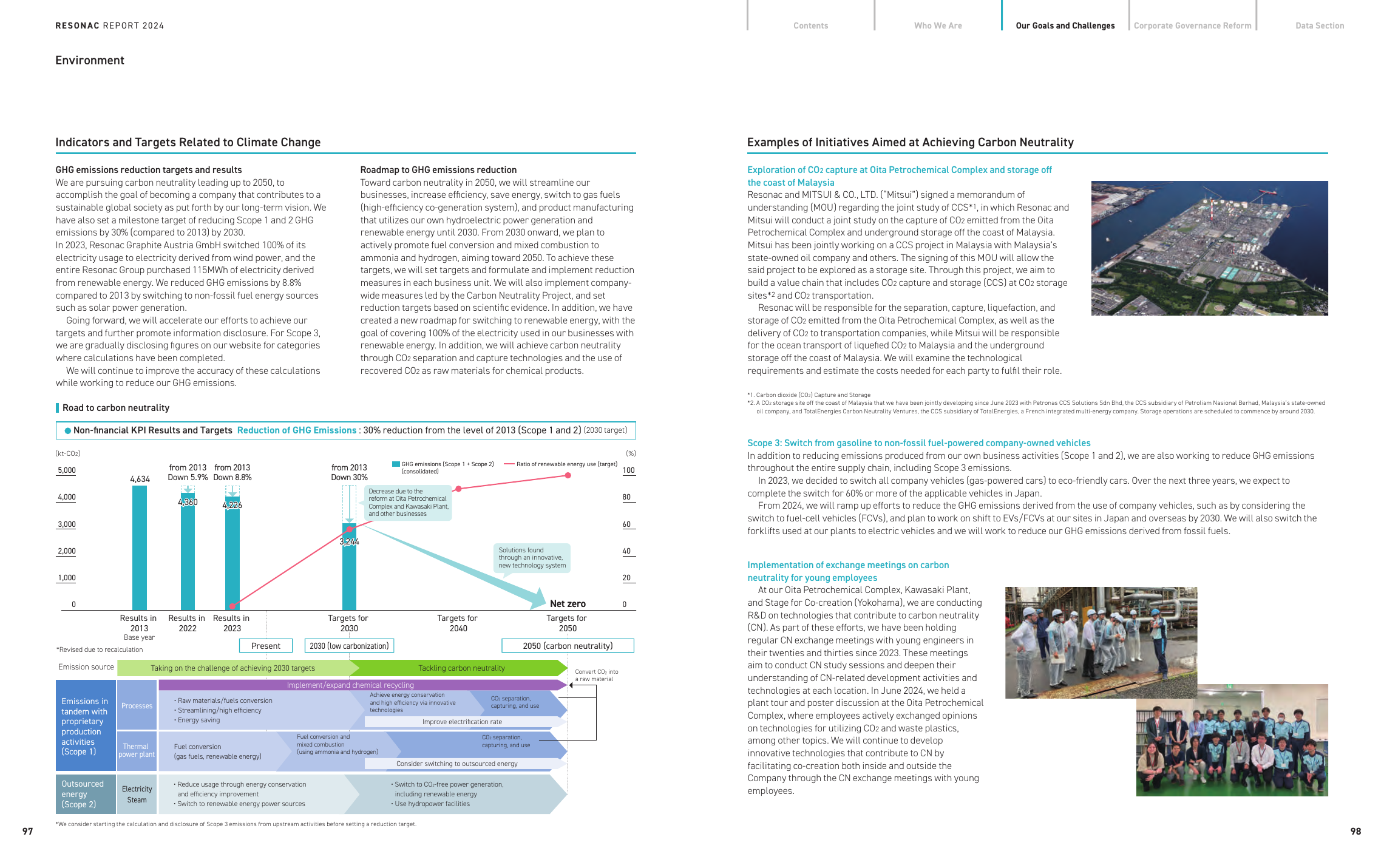Click the '2050 (carbon neutrality)' box
Viewport: 1384px width, 868px height.
click(568, 646)
